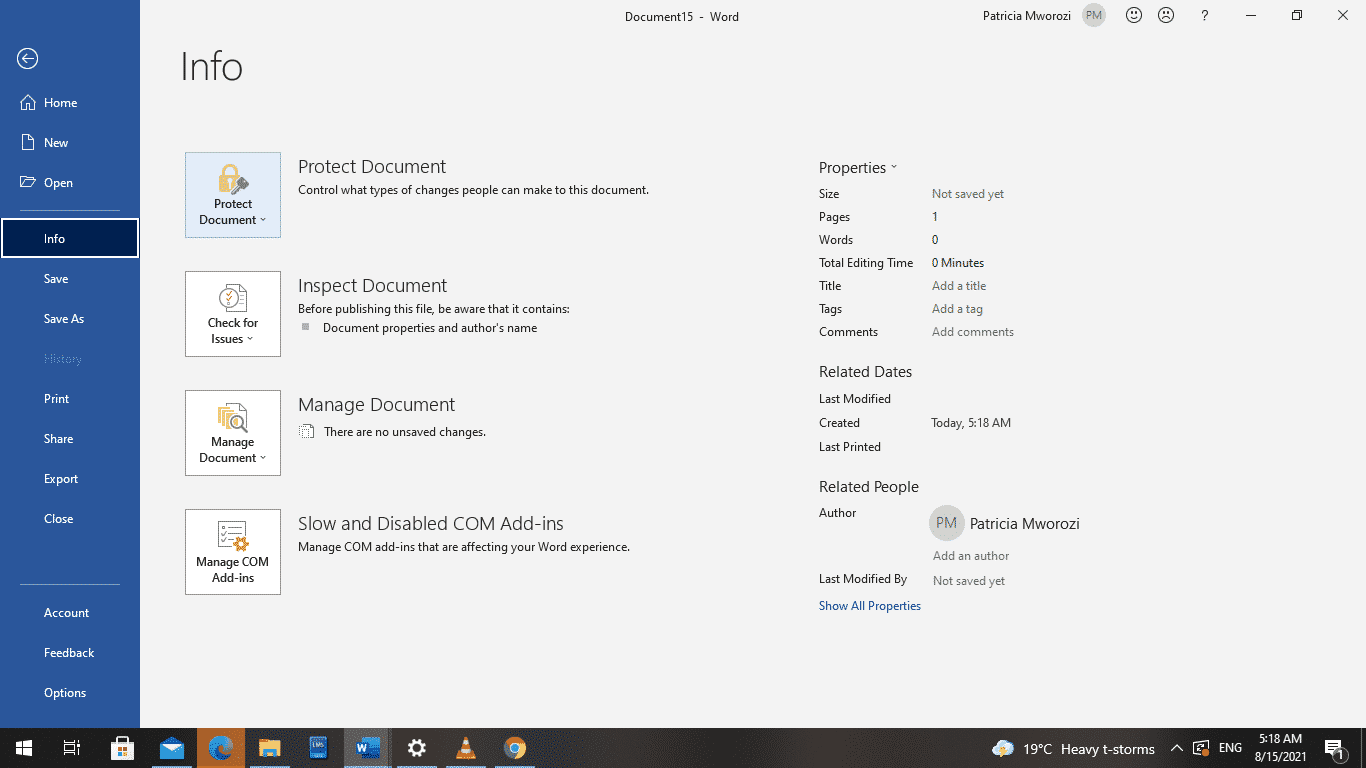Click Add a title in Properties
Image resolution: width=1366 pixels, height=768 pixels.
958,285
